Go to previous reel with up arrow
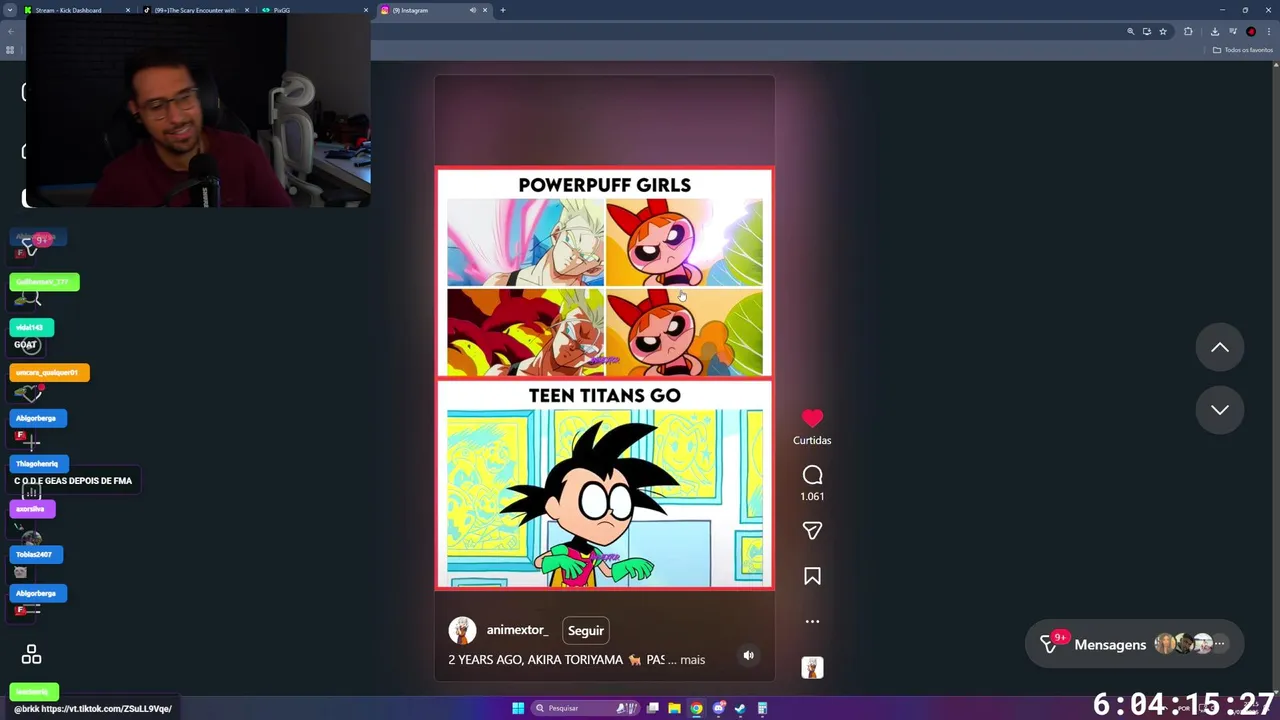This screenshot has height=720, width=1280. click(x=1220, y=347)
